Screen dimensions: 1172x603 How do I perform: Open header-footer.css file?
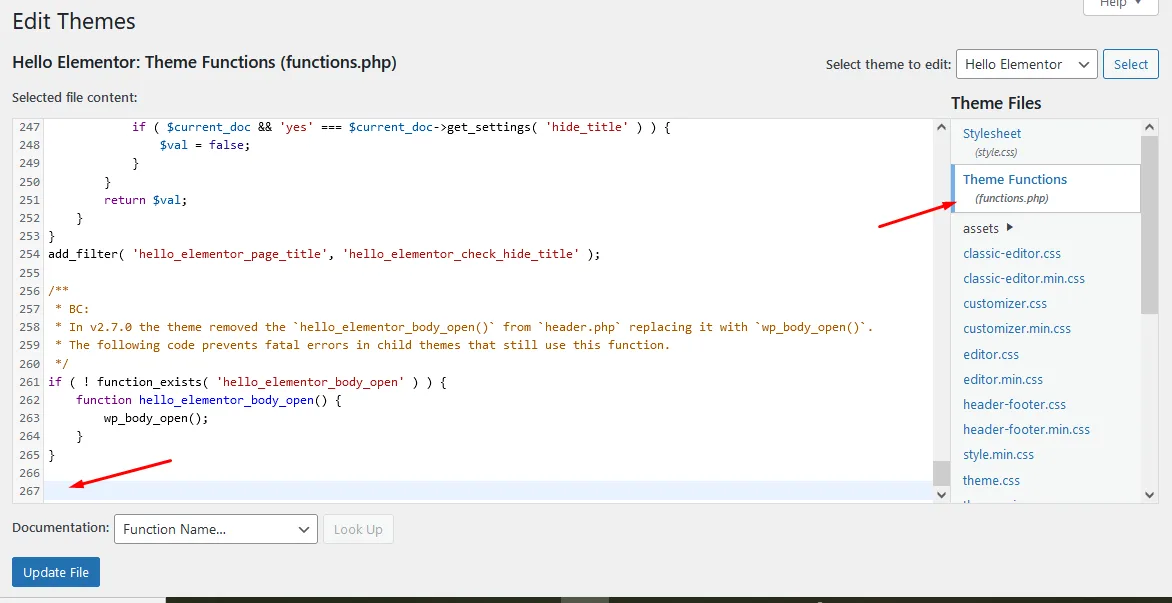pyautogui.click(x=1014, y=404)
